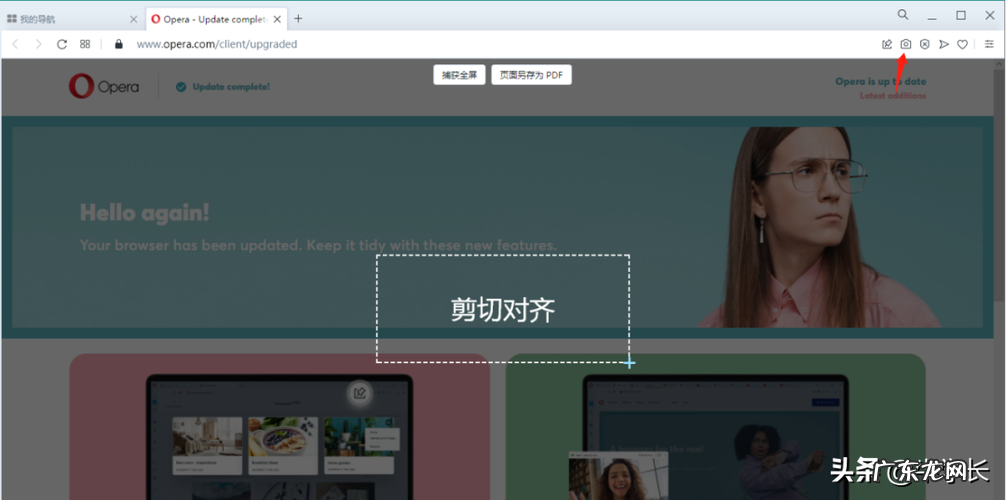Go back with the back arrow
Image resolution: width=1006 pixels, height=500 pixels.
tap(15, 44)
